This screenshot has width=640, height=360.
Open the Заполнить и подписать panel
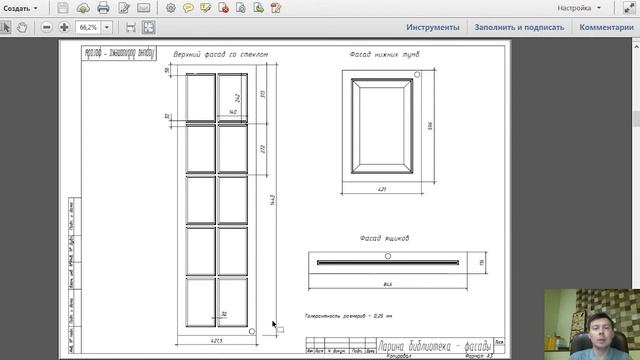pos(519,27)
